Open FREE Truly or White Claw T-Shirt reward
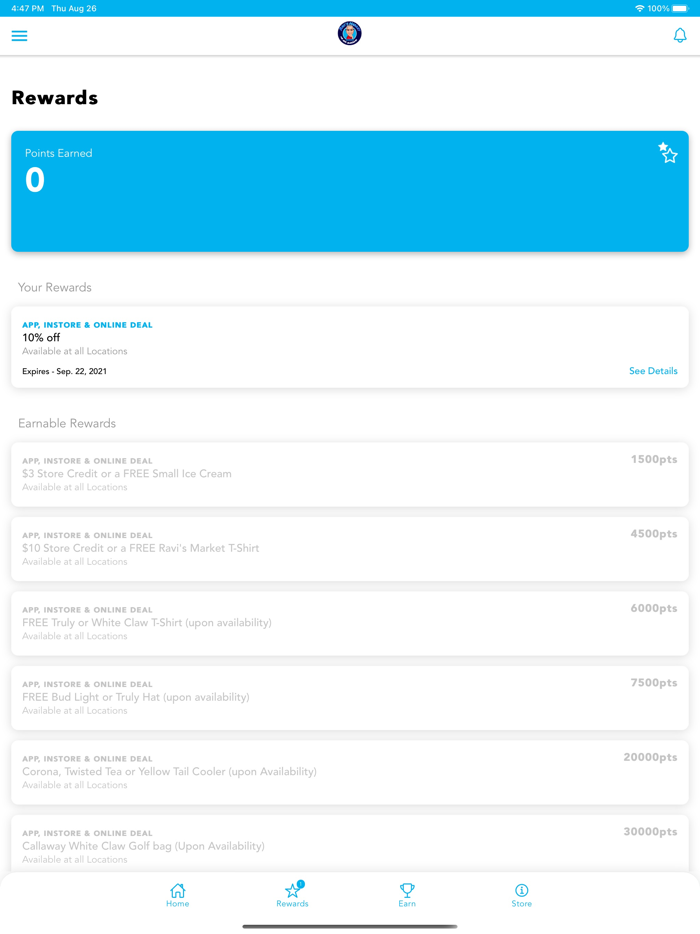This screenshot has width=700, height=934. coord(300,623)
